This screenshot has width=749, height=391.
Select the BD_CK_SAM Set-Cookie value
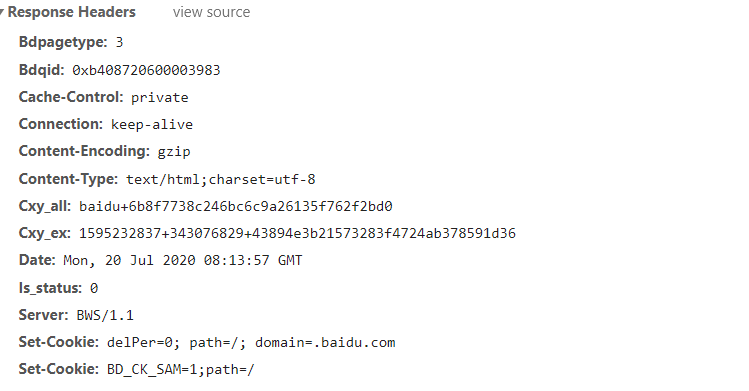click(181, 370)
